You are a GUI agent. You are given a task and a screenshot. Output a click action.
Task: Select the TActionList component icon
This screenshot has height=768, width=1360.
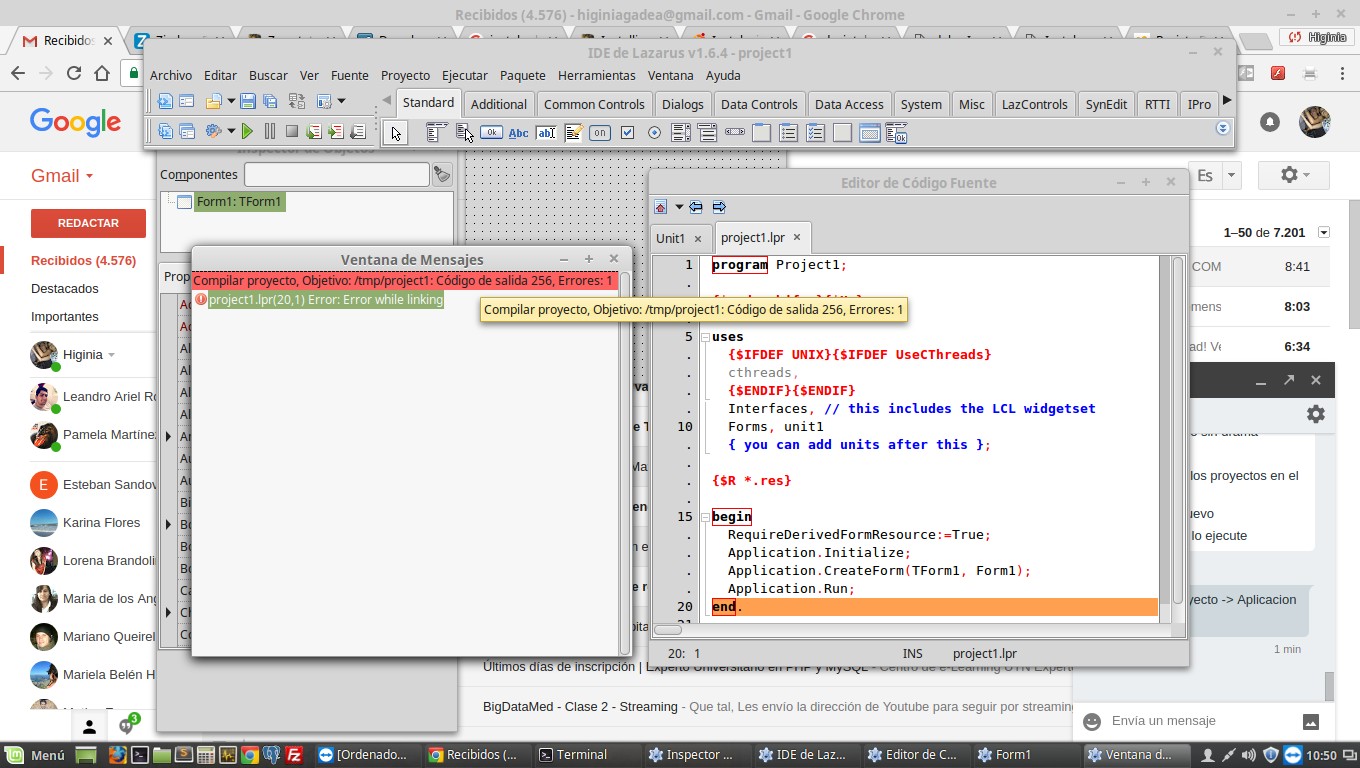coord(897,132)
